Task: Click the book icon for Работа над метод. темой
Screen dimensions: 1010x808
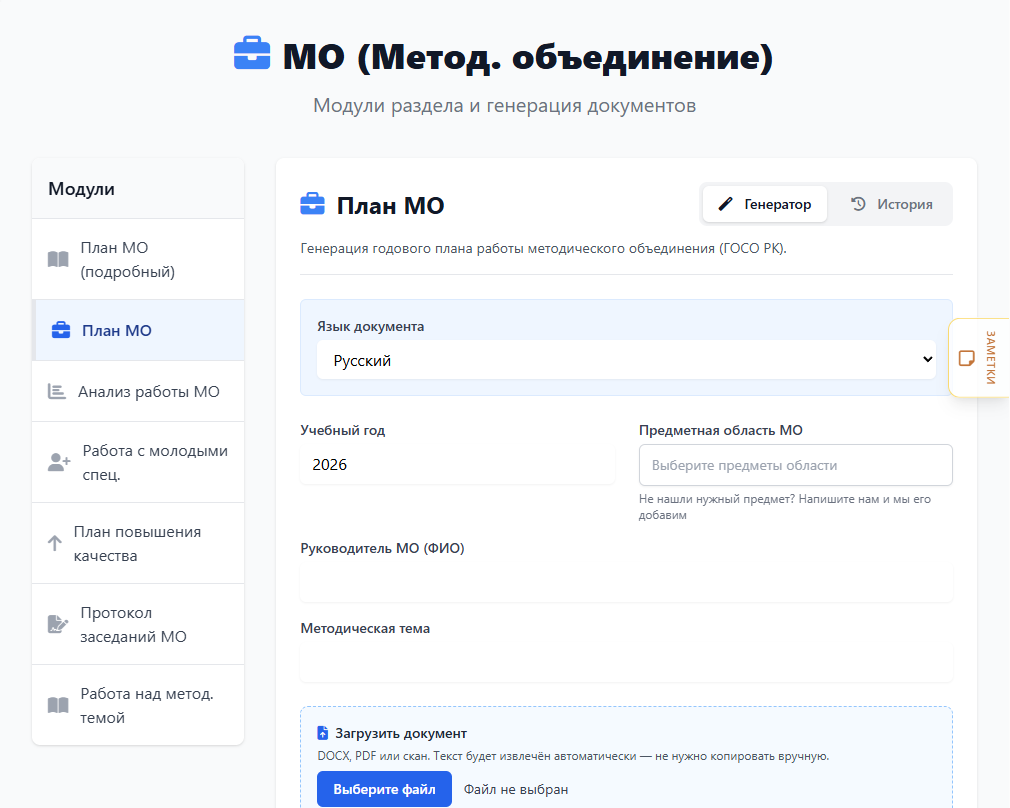Action: (58, 705)
